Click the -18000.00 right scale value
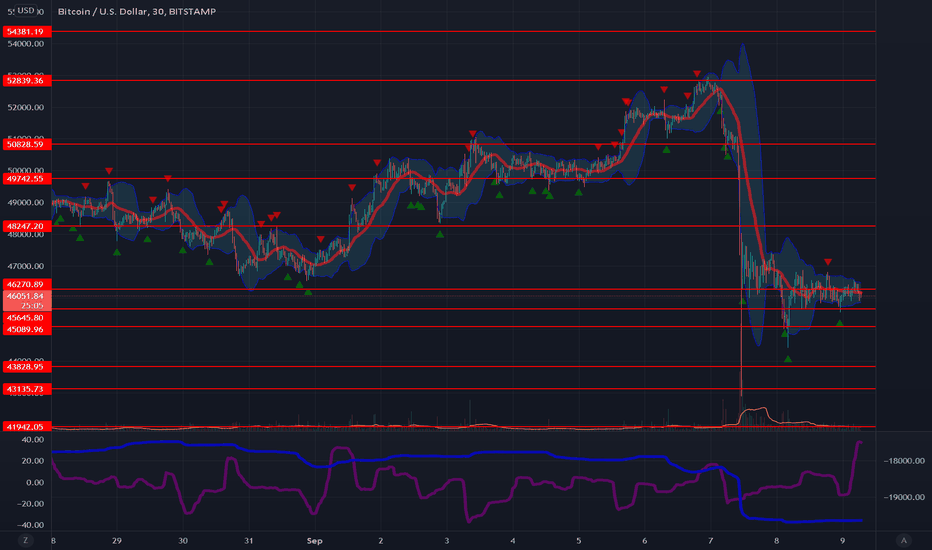 tap(904, 461)
